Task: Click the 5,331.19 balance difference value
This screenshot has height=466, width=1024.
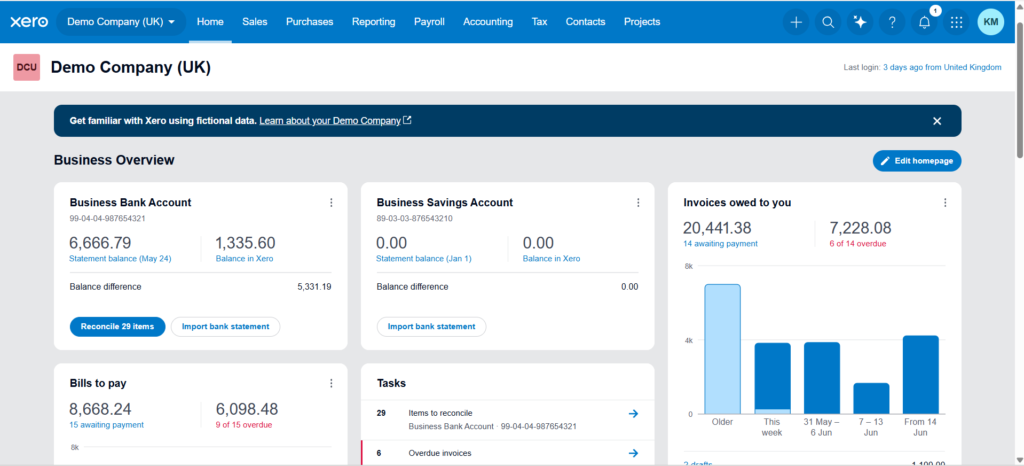Action: [314, 287]
